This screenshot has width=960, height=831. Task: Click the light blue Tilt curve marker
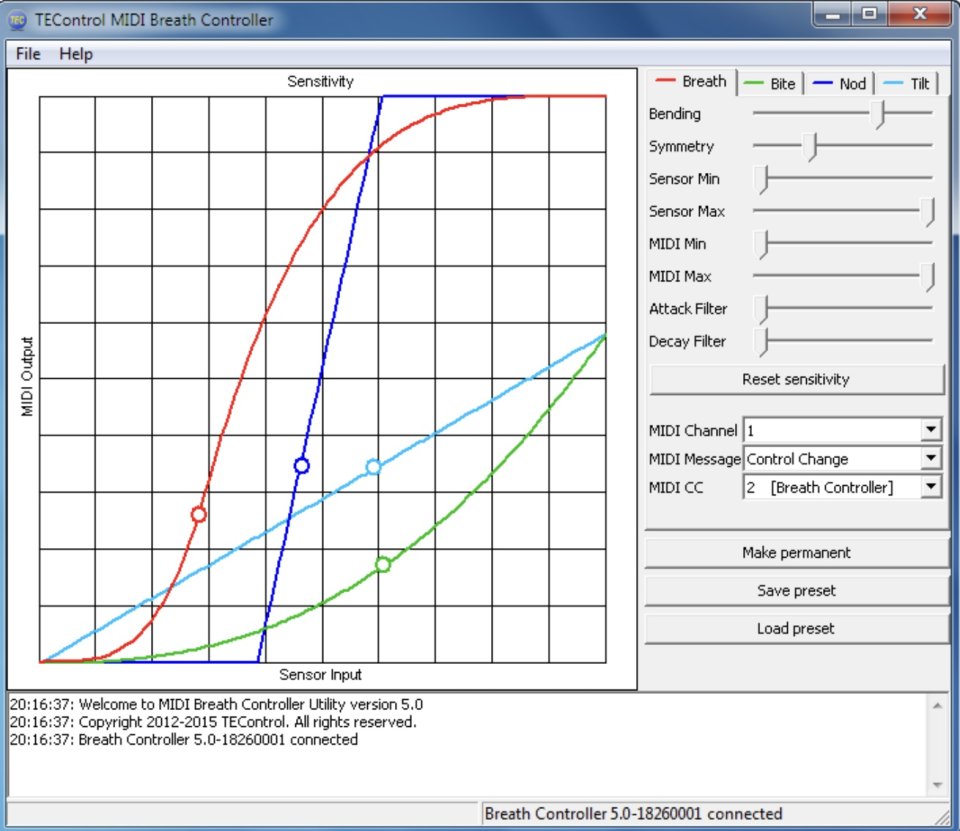coord(373,467)
